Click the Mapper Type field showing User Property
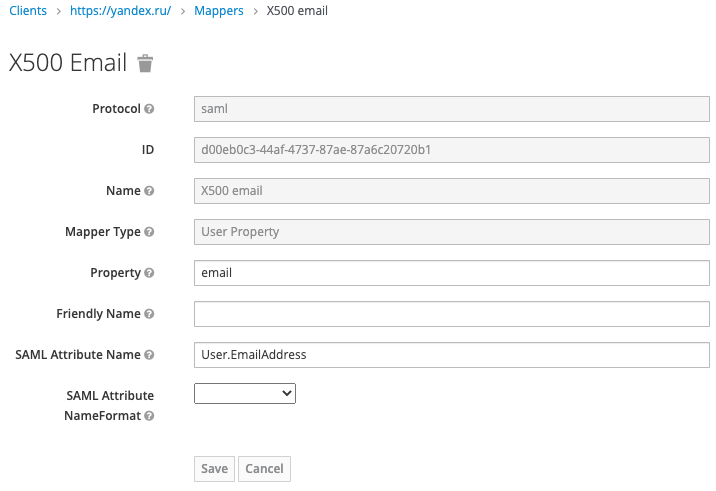This screenshot has width=716, height=491. pos(451,232)
